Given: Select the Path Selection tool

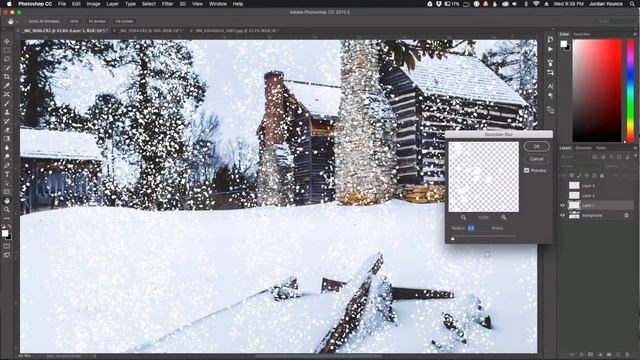Looking at the screenshot, I should (x=7, y=183).
